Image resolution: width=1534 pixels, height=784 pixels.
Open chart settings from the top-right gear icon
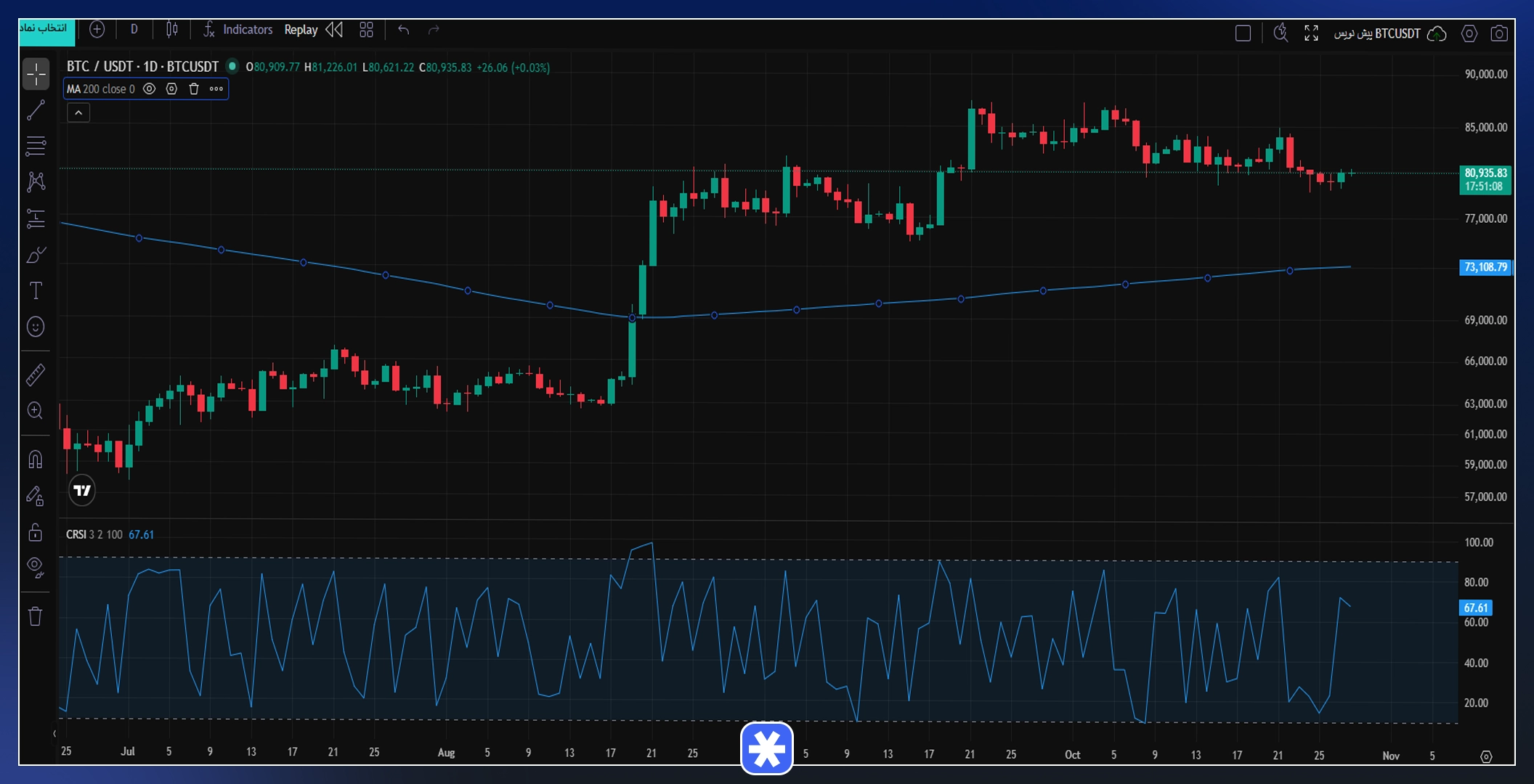(1469, 33)
